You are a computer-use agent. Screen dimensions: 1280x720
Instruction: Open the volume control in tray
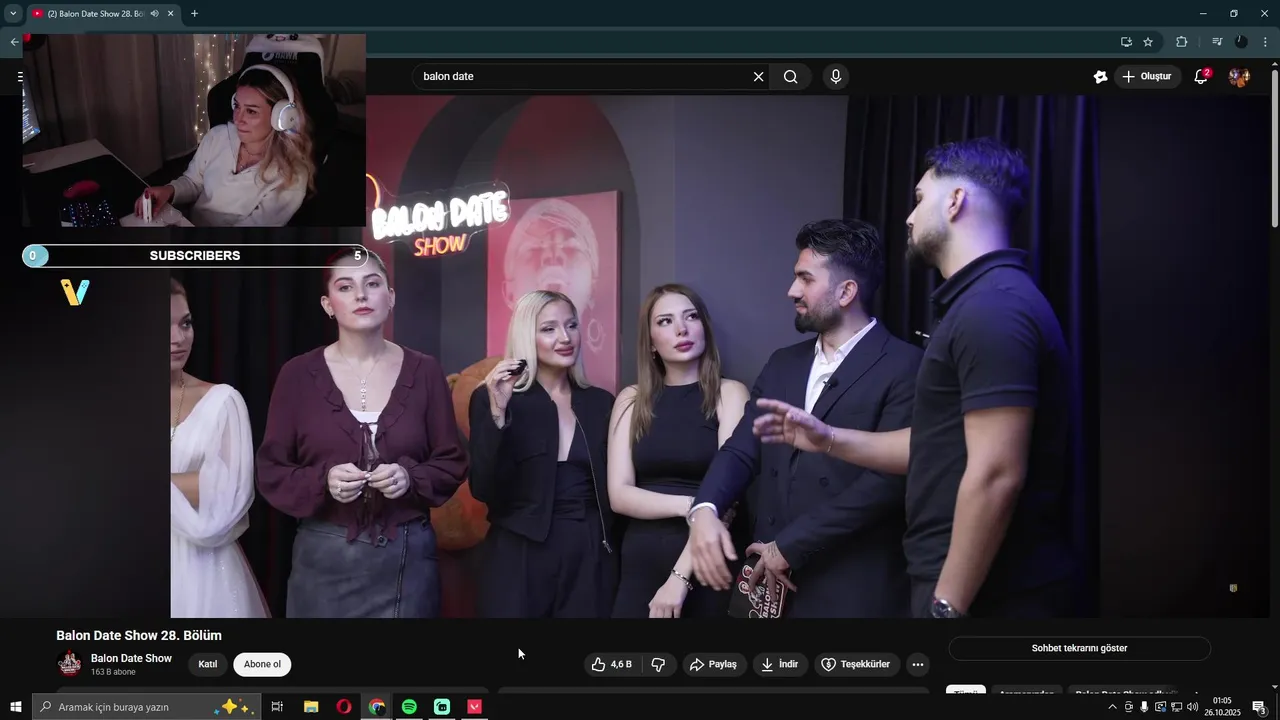pos(1192,707)
